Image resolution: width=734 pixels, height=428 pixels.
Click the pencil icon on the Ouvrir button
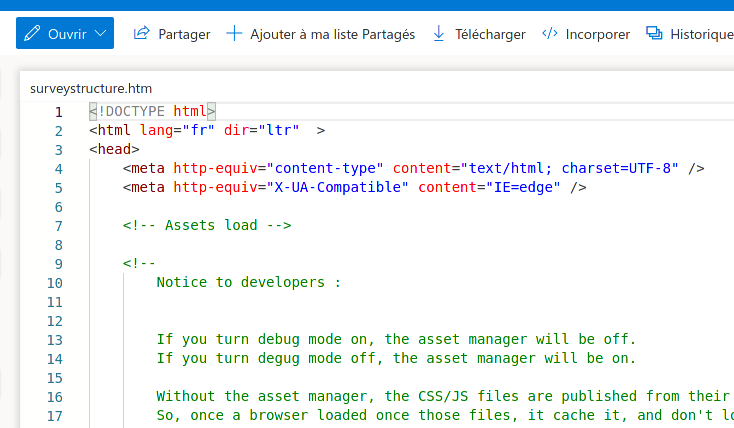tap(32, 34)
